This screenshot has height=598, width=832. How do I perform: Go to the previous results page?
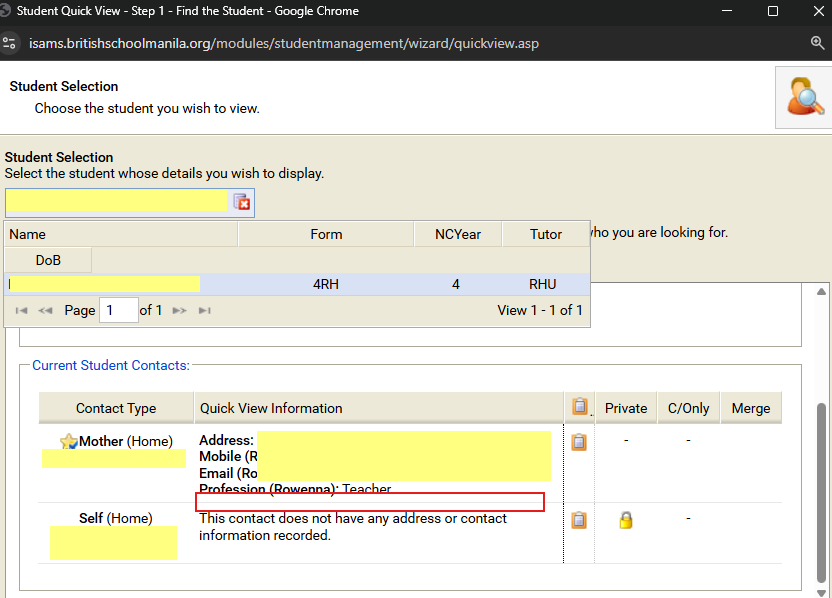tap(46, 311)
